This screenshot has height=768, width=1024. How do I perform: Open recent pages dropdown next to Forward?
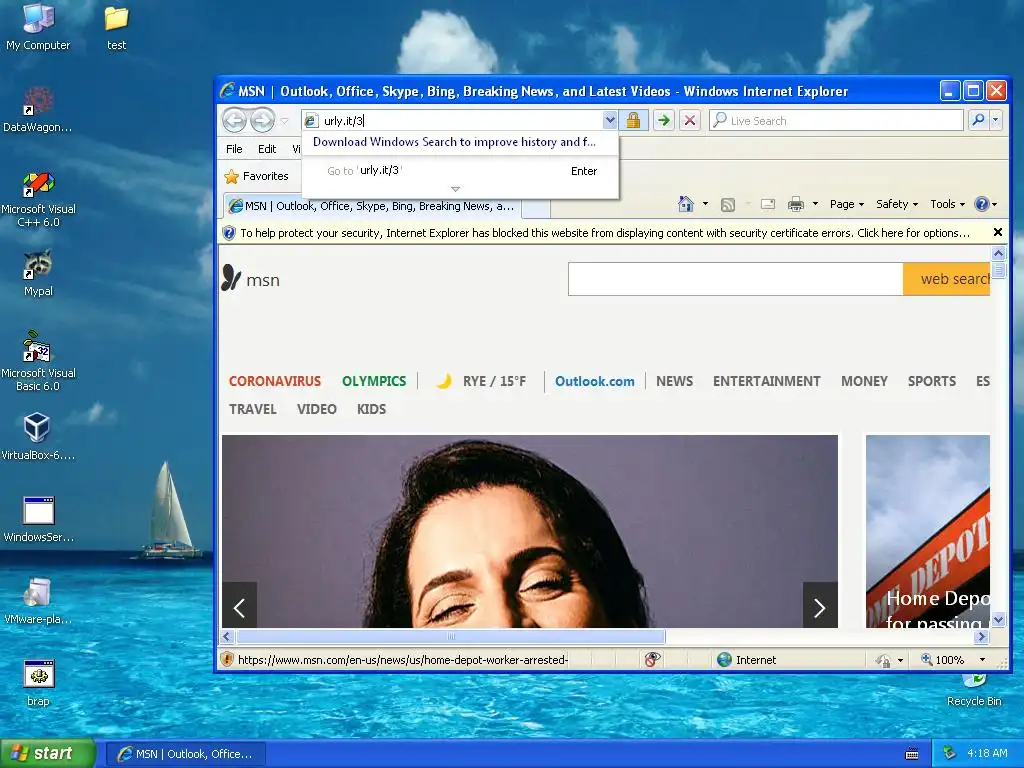coord(285,121)
